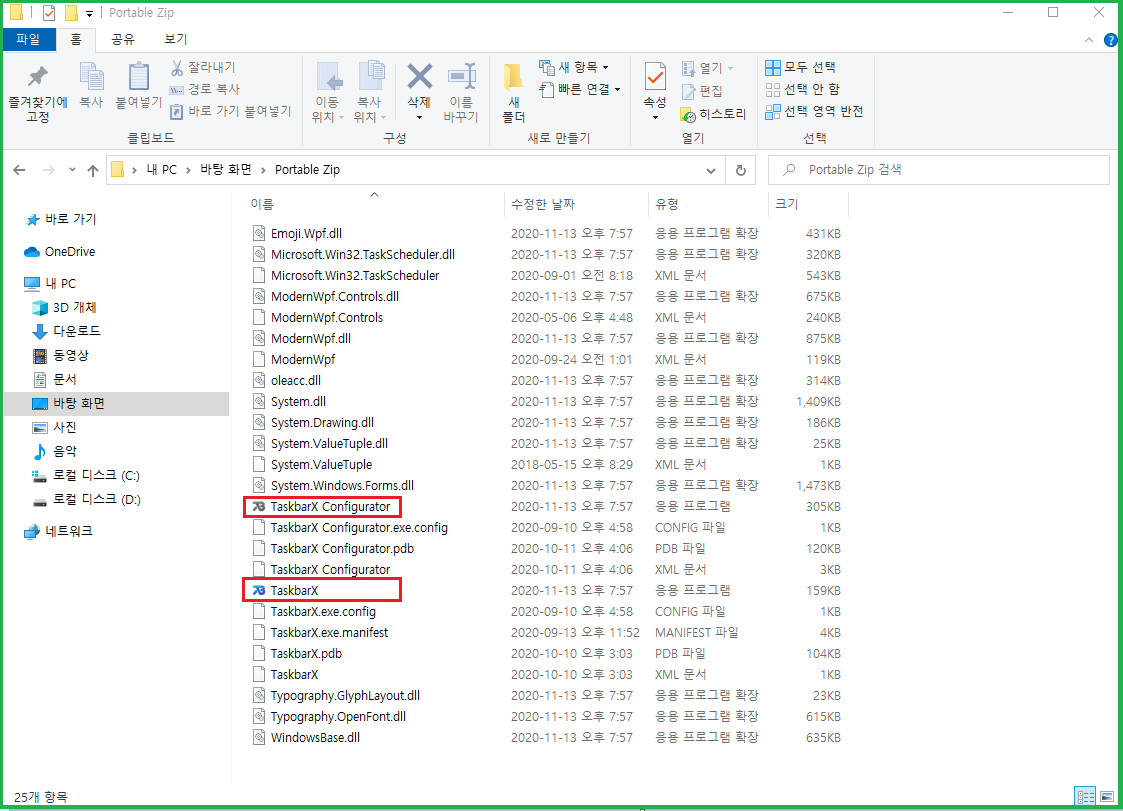This screenshot has width=1123, height=811.
Task: Click the 편집 edit item
Action: 702,91
